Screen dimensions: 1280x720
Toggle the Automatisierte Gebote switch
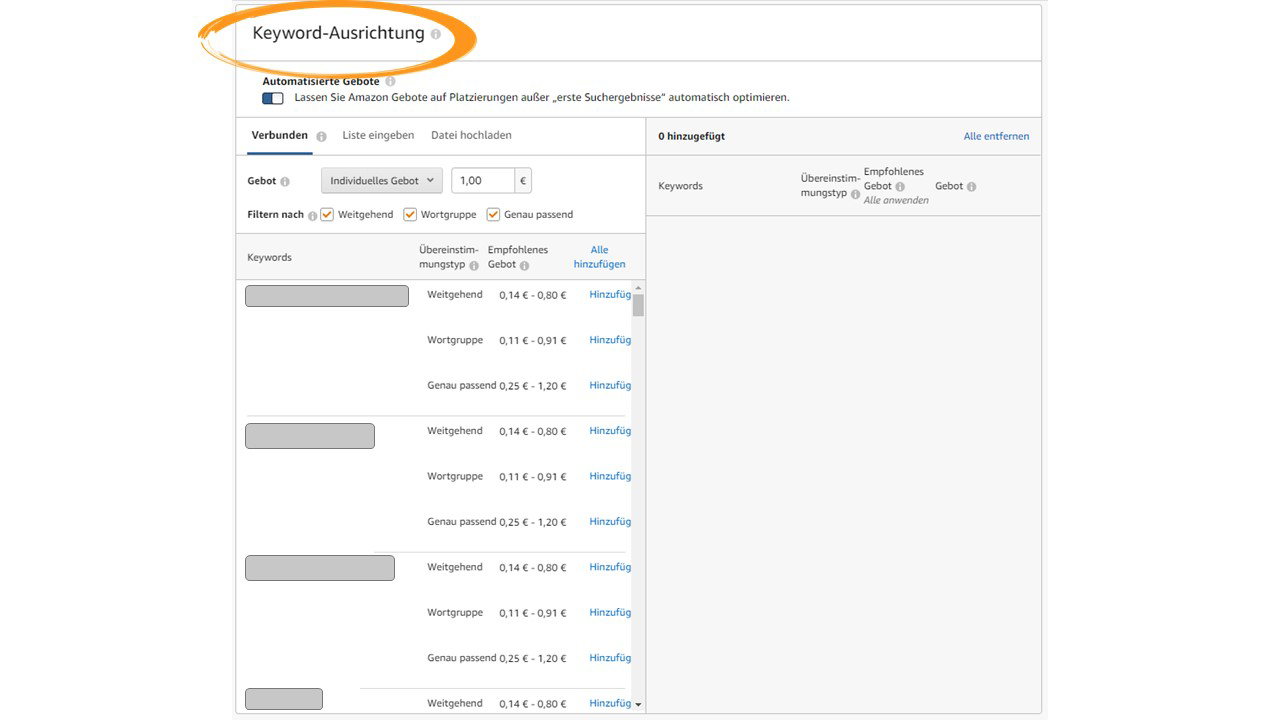[273, 98]
